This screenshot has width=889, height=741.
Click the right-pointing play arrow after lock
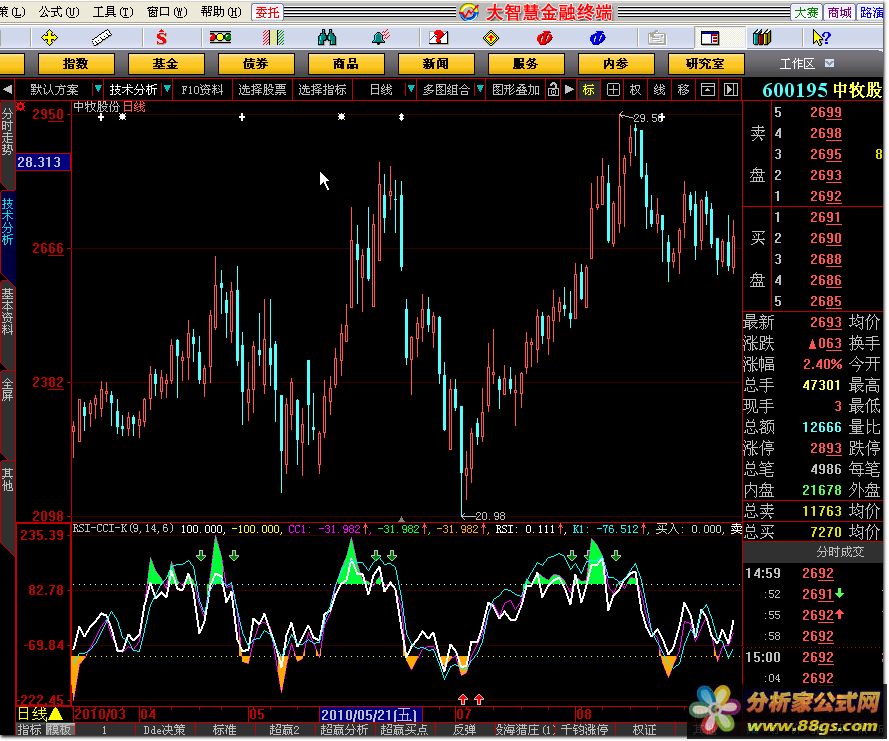(x=569, y=90)
